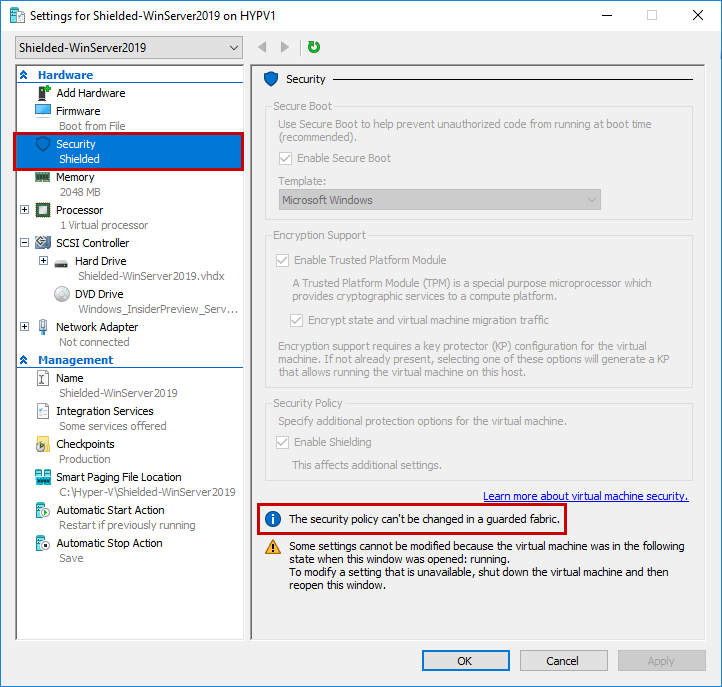This screenshot has height=687, width=722.
Task: Click the Memory chip icon
Action: (43, 177)
